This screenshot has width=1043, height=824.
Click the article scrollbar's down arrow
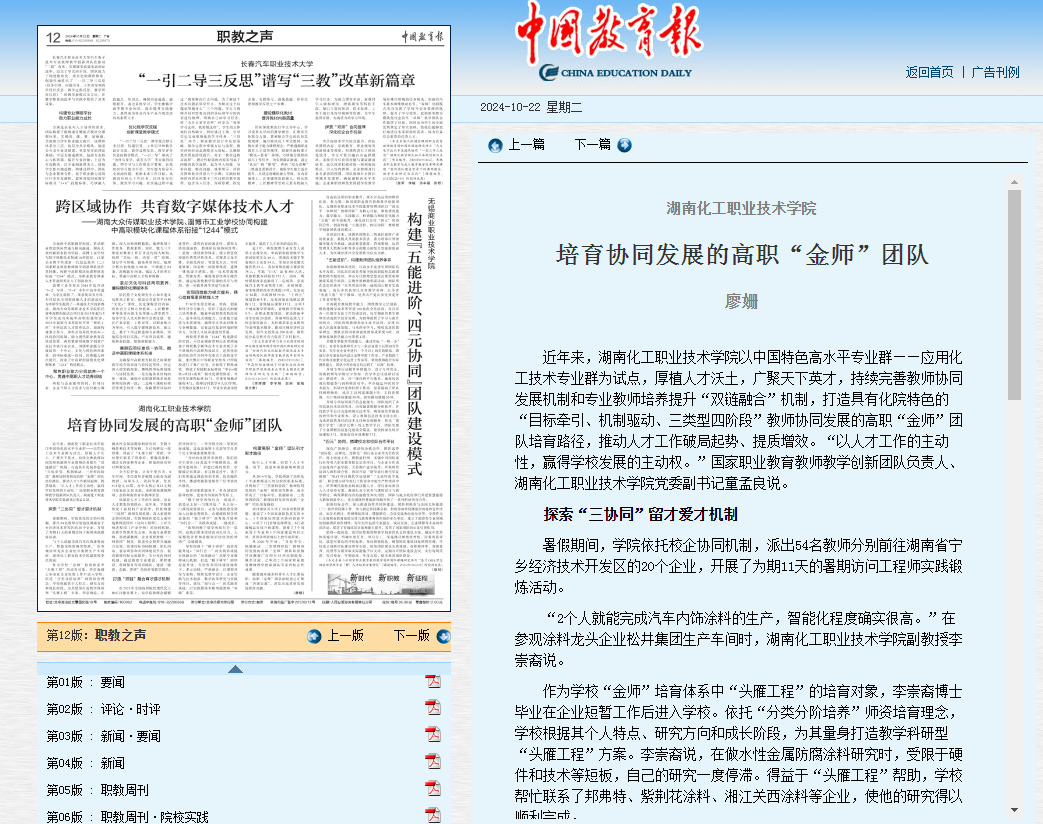coord(1014,809)
